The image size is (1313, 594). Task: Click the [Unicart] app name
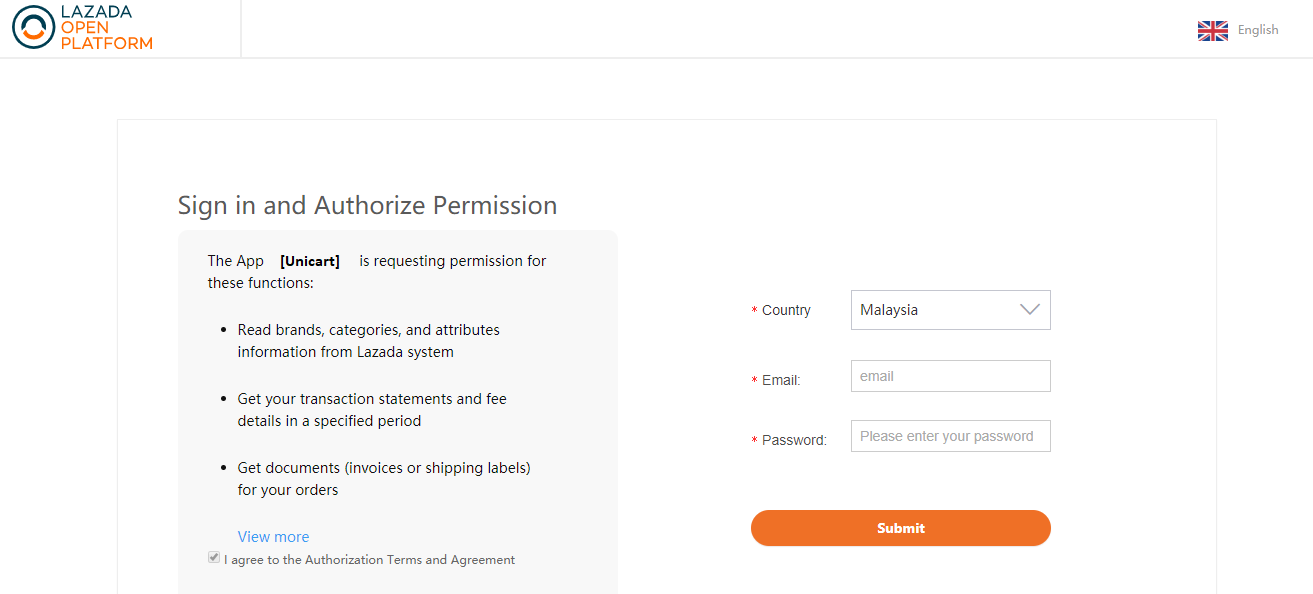tap(310, 261)
